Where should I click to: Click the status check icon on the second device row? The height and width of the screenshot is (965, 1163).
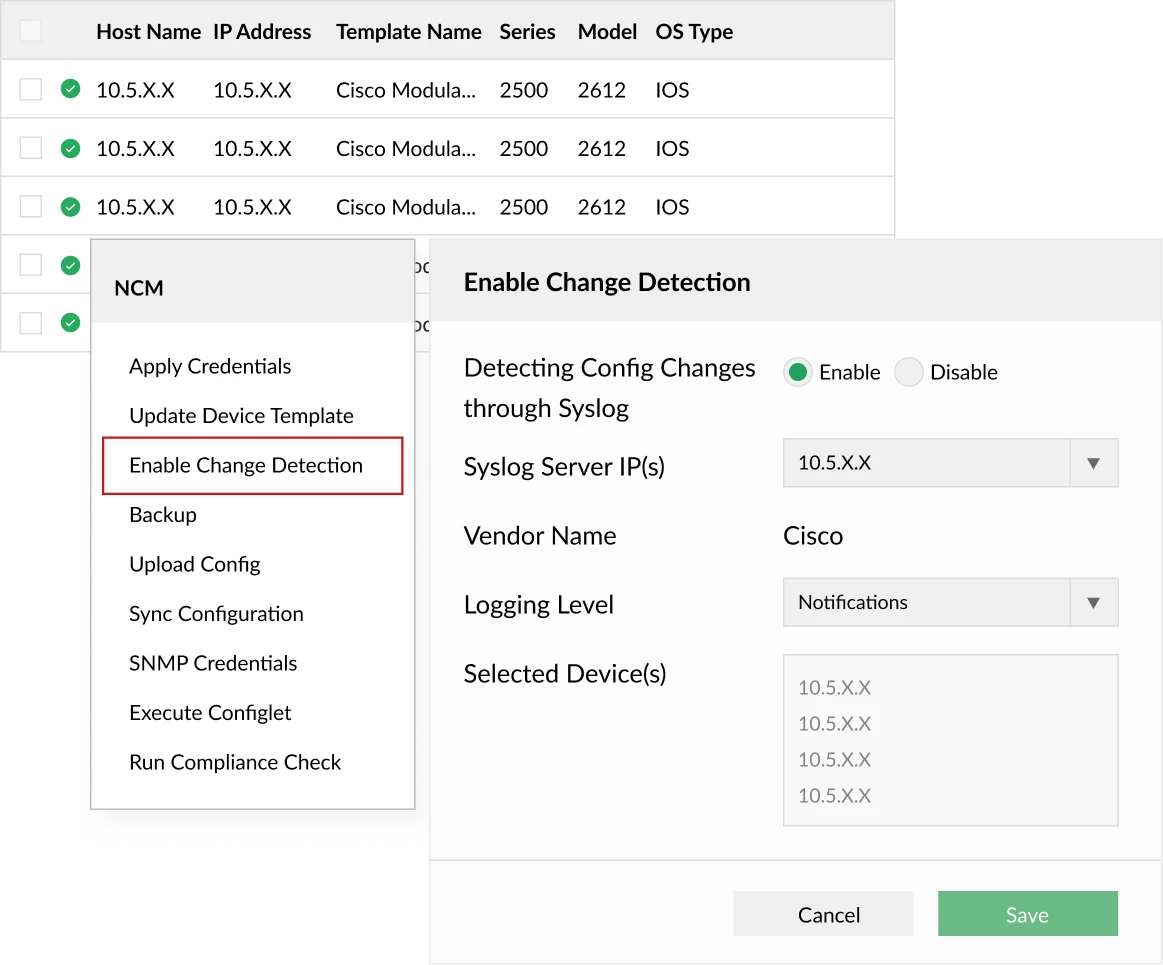[x=69, y=148]
